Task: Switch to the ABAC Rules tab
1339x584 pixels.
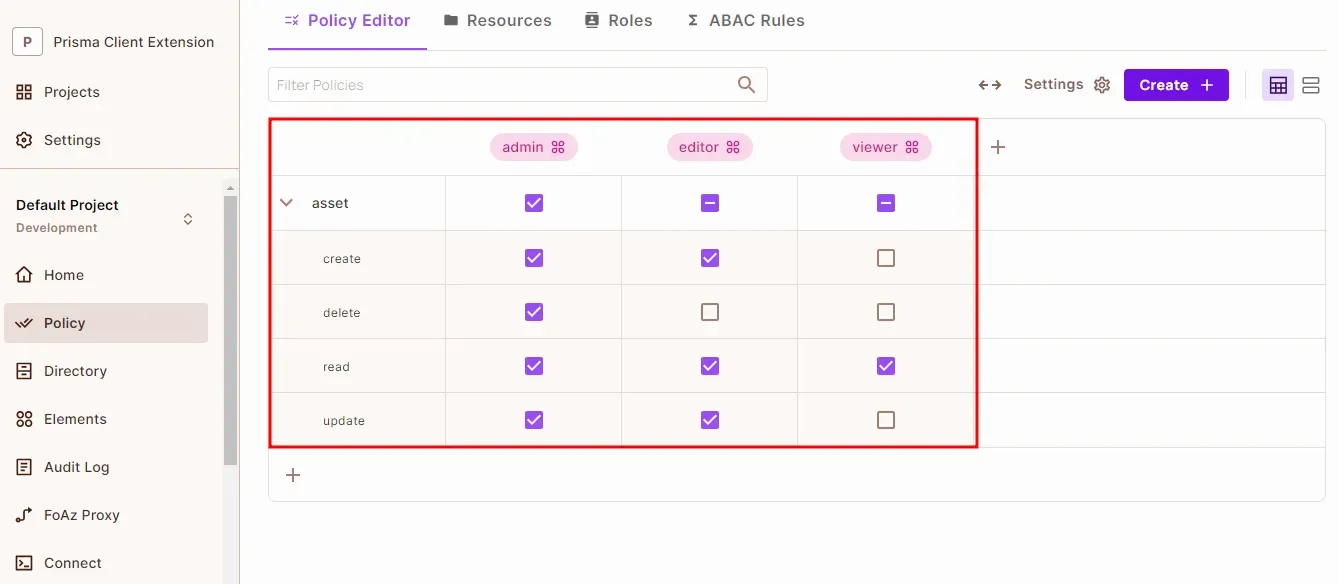Action: 745,20
